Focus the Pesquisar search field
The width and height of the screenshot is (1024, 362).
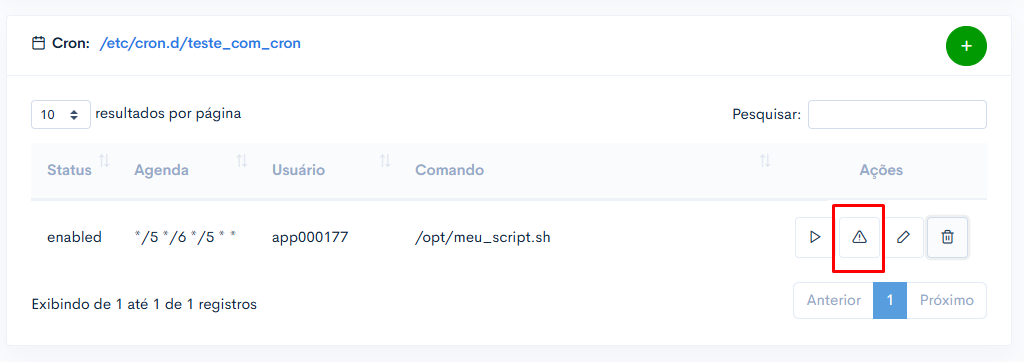(x=897, y=114)
